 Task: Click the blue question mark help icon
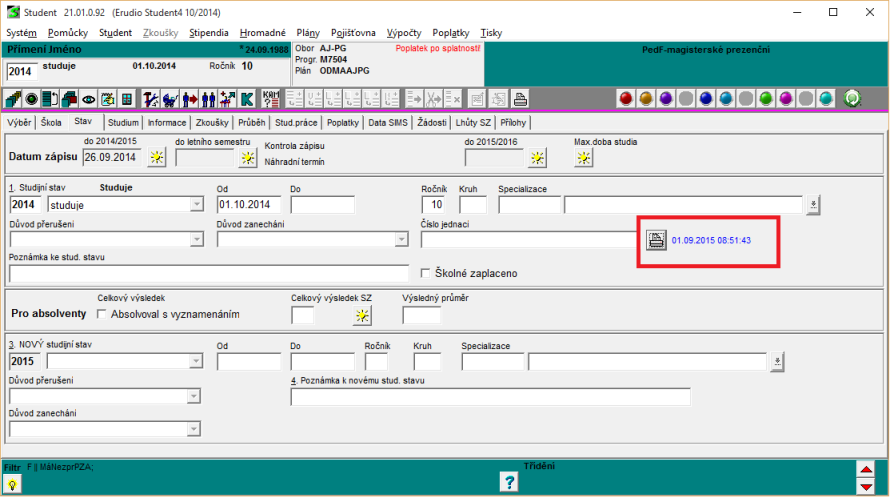click(509, 482)
